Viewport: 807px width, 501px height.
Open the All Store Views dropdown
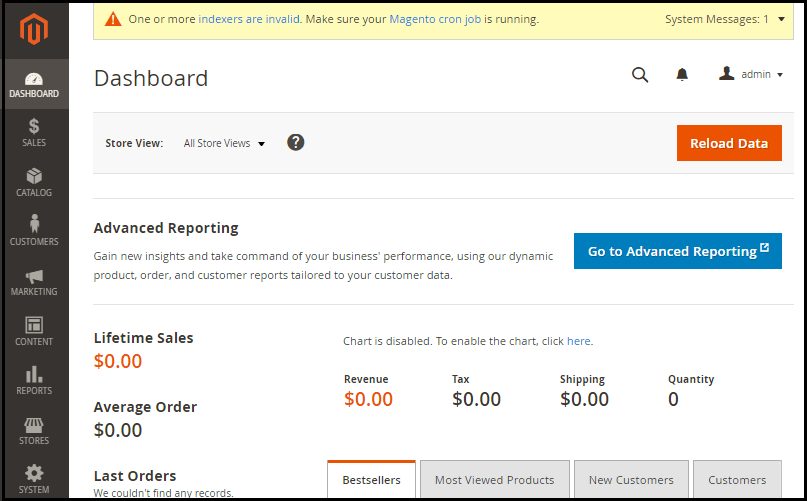[224, 143]
